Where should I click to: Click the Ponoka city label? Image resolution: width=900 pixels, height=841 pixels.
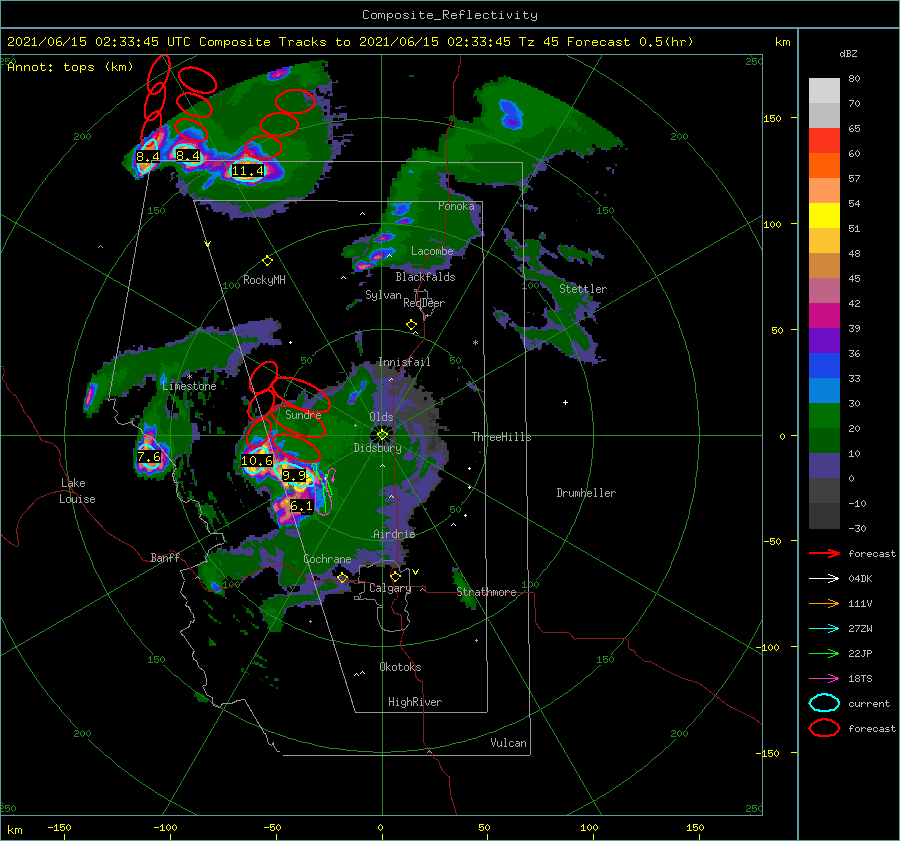pos(456,206)
